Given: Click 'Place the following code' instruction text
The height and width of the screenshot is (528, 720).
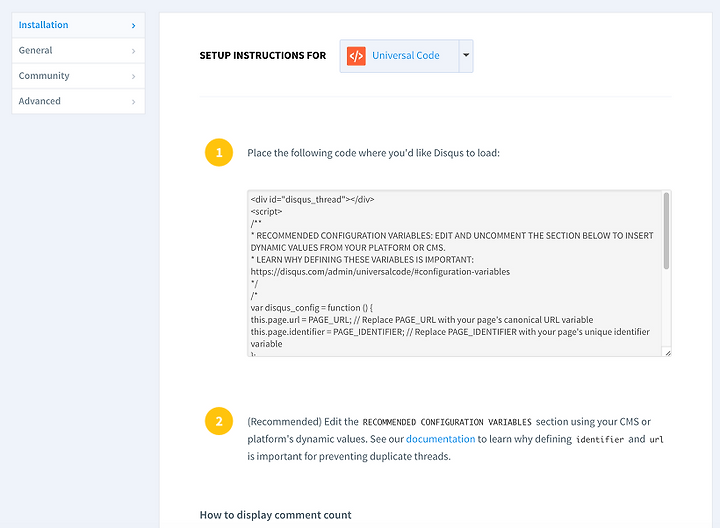Looking at the screenshot, I should 373,153.
